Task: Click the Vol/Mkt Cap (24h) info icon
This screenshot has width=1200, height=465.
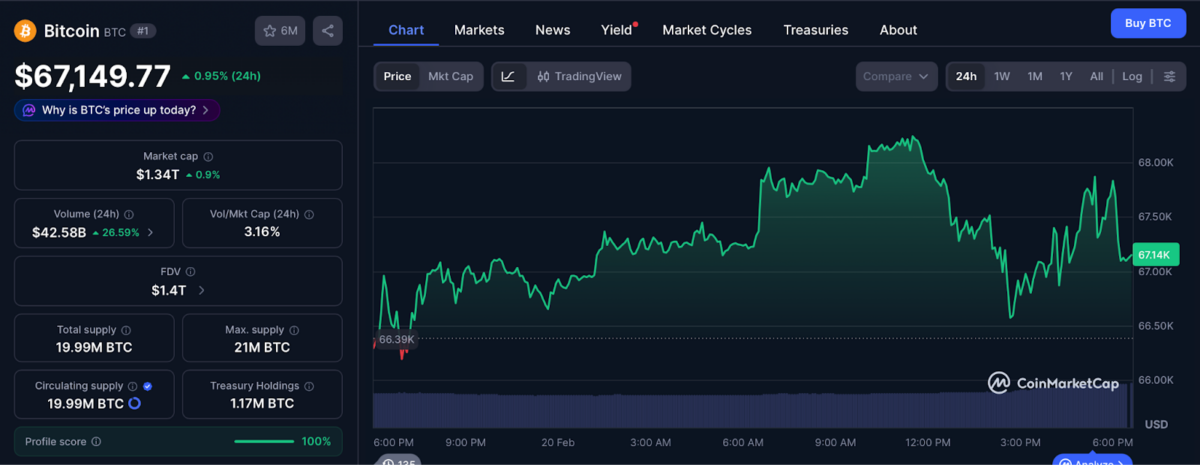Action: tap(309, 214)
